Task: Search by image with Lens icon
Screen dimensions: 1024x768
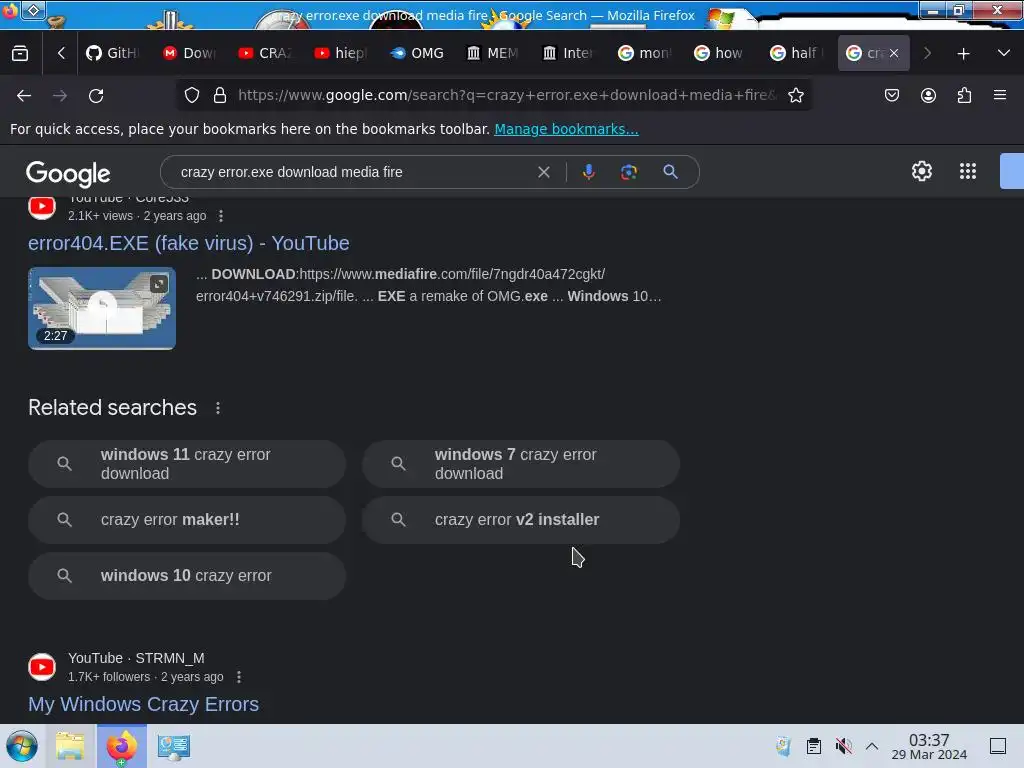Action: tap(628, 172)
